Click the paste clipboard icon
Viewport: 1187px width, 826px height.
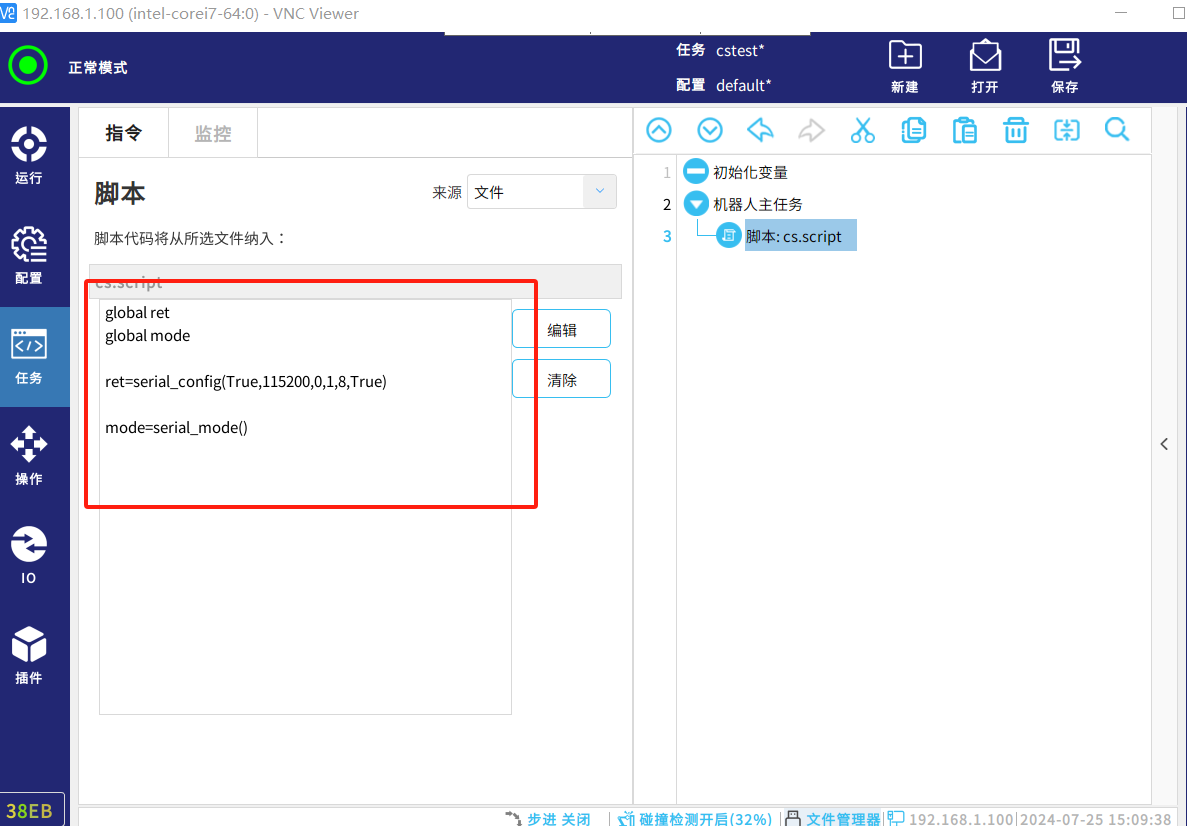964,130
